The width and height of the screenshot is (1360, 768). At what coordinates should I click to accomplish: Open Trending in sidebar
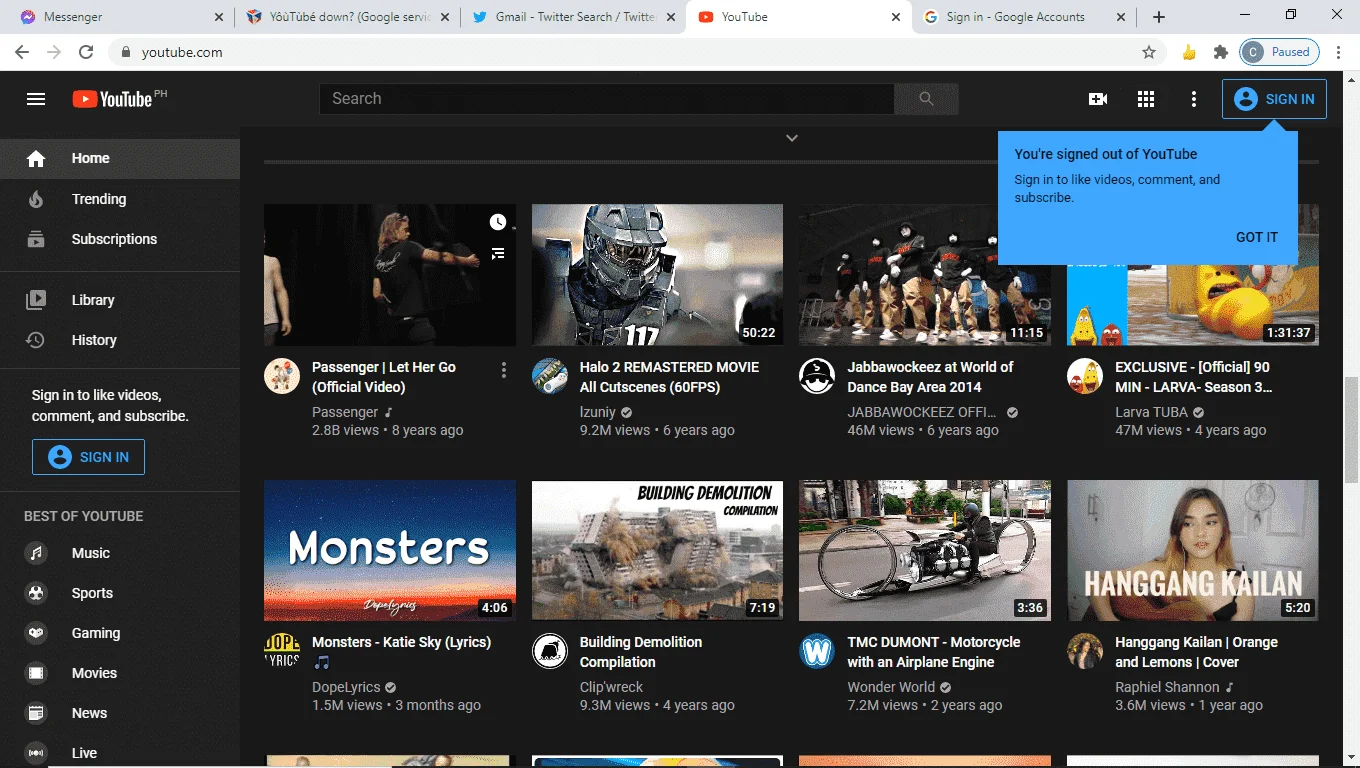[120, 199]
